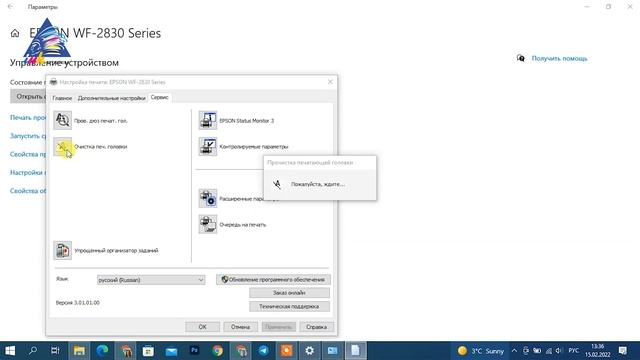Click the Настройки link in Settings
Screen dimensions: 640x360
pos(28,173)
